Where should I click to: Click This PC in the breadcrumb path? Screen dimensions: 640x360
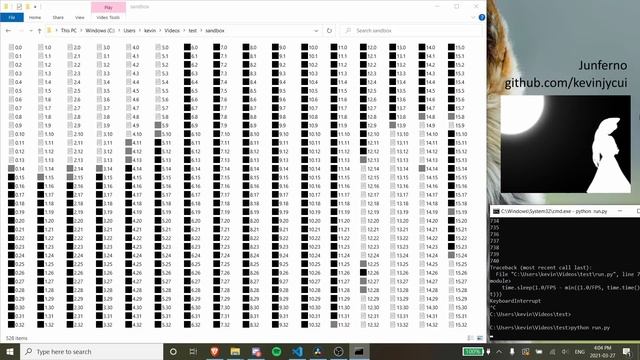coord(69,31)
